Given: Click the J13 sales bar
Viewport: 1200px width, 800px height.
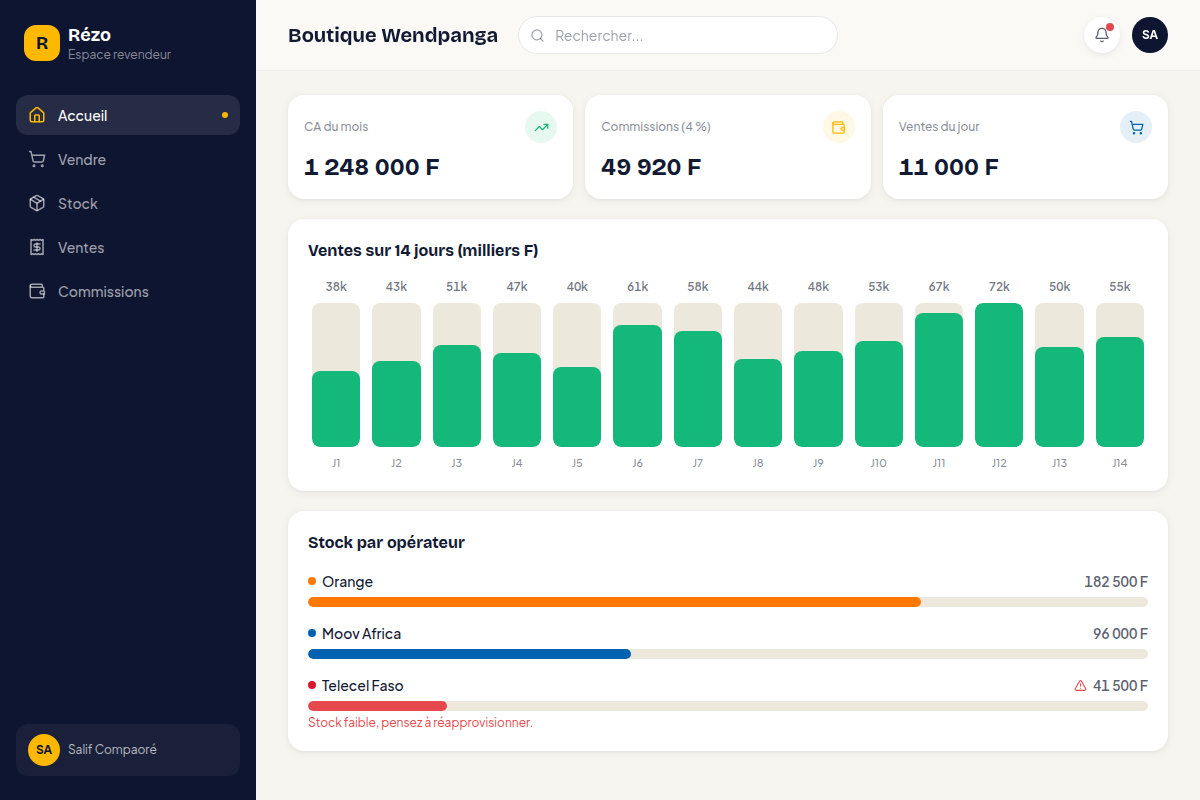Looking at the screenshot, I should [1059, 397].
